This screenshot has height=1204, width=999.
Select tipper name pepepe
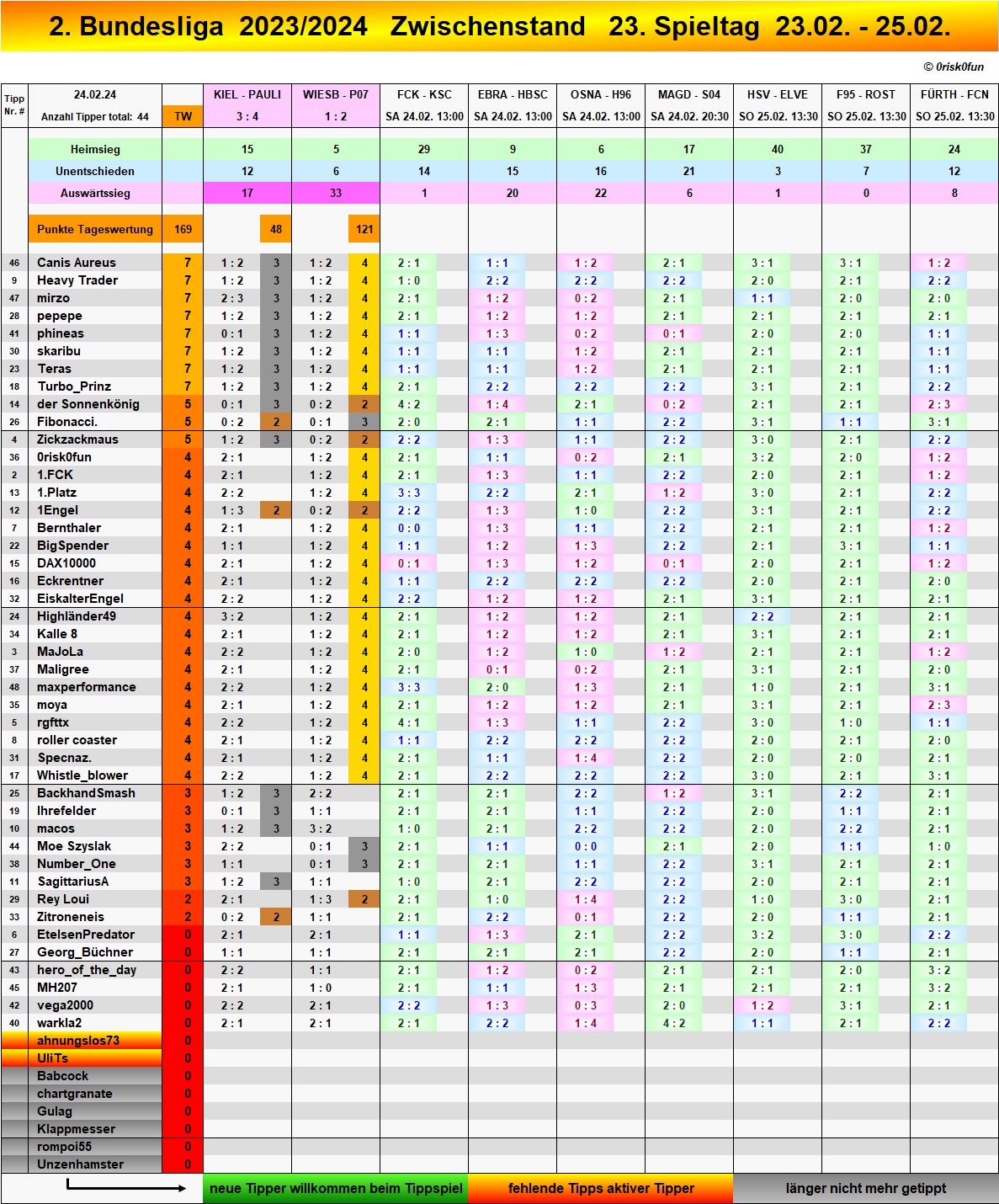click(60, 316)
